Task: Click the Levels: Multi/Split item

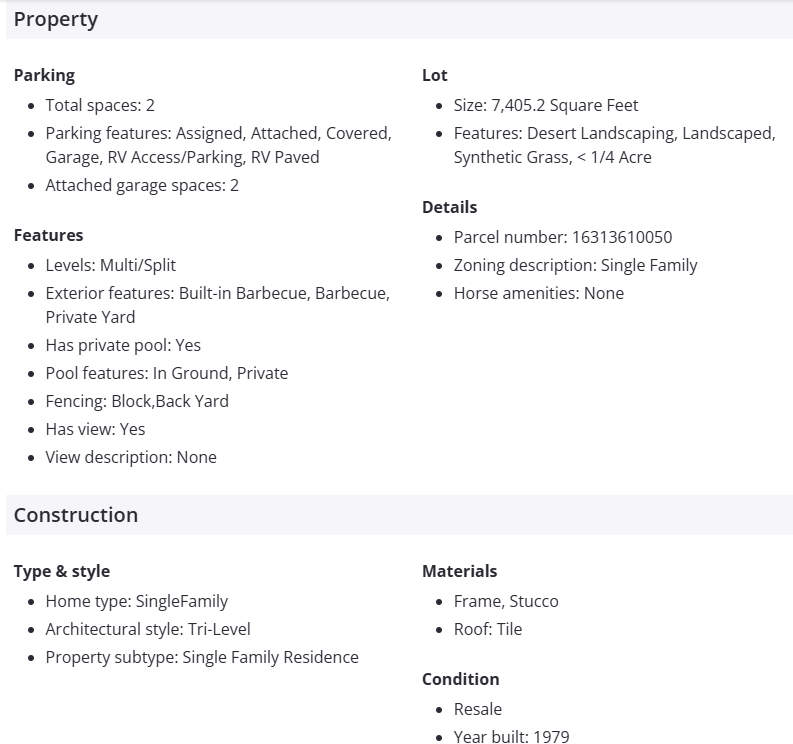Action: point(110,265)
